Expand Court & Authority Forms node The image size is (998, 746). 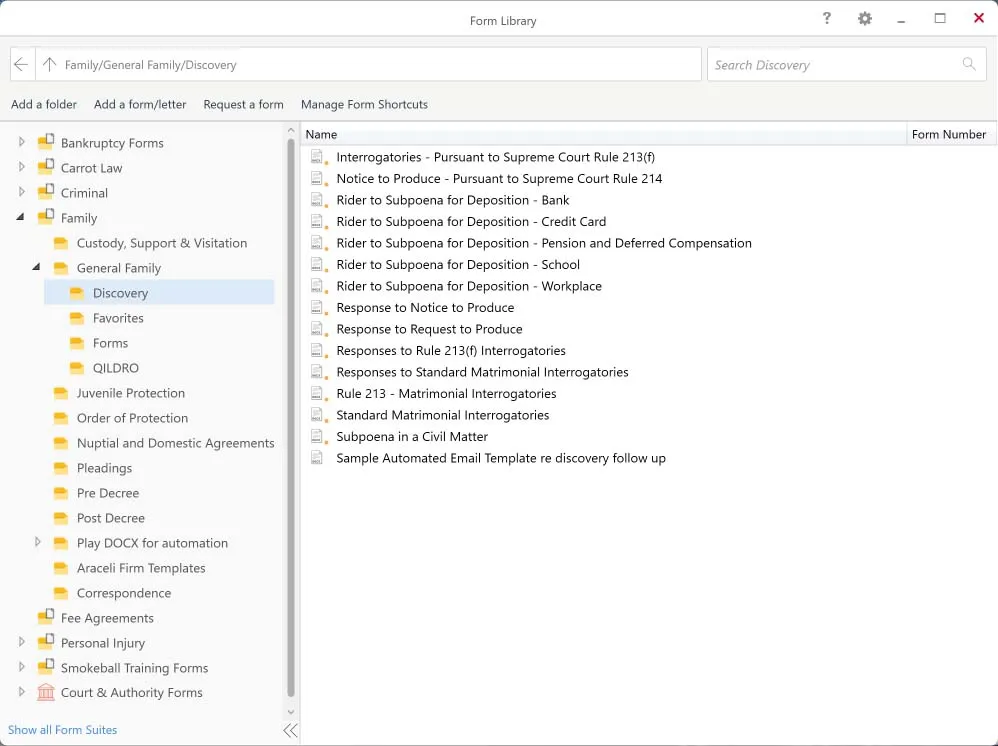tap(22, 692)
